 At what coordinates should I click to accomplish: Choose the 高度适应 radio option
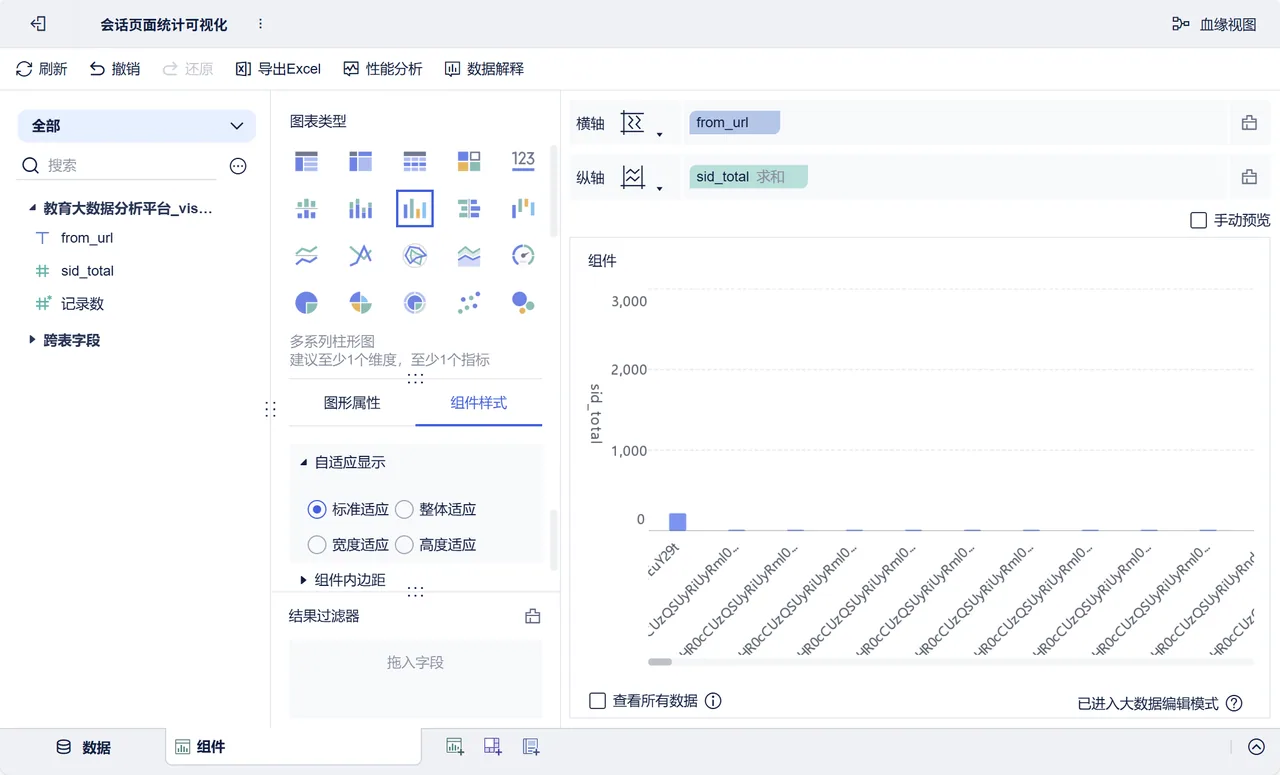click(404, 545)
